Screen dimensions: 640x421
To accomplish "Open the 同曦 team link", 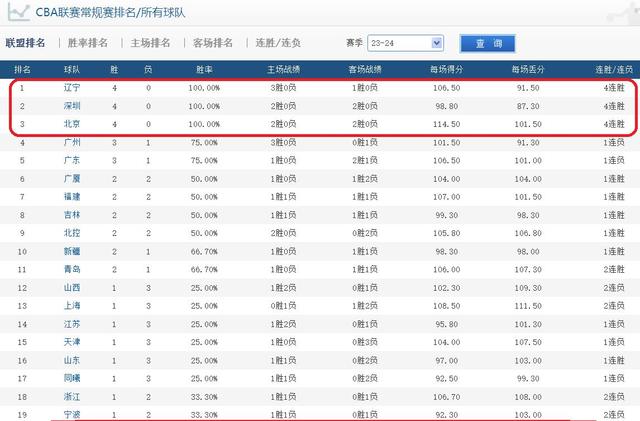I will pyautogui.click(x=72, y=378).
